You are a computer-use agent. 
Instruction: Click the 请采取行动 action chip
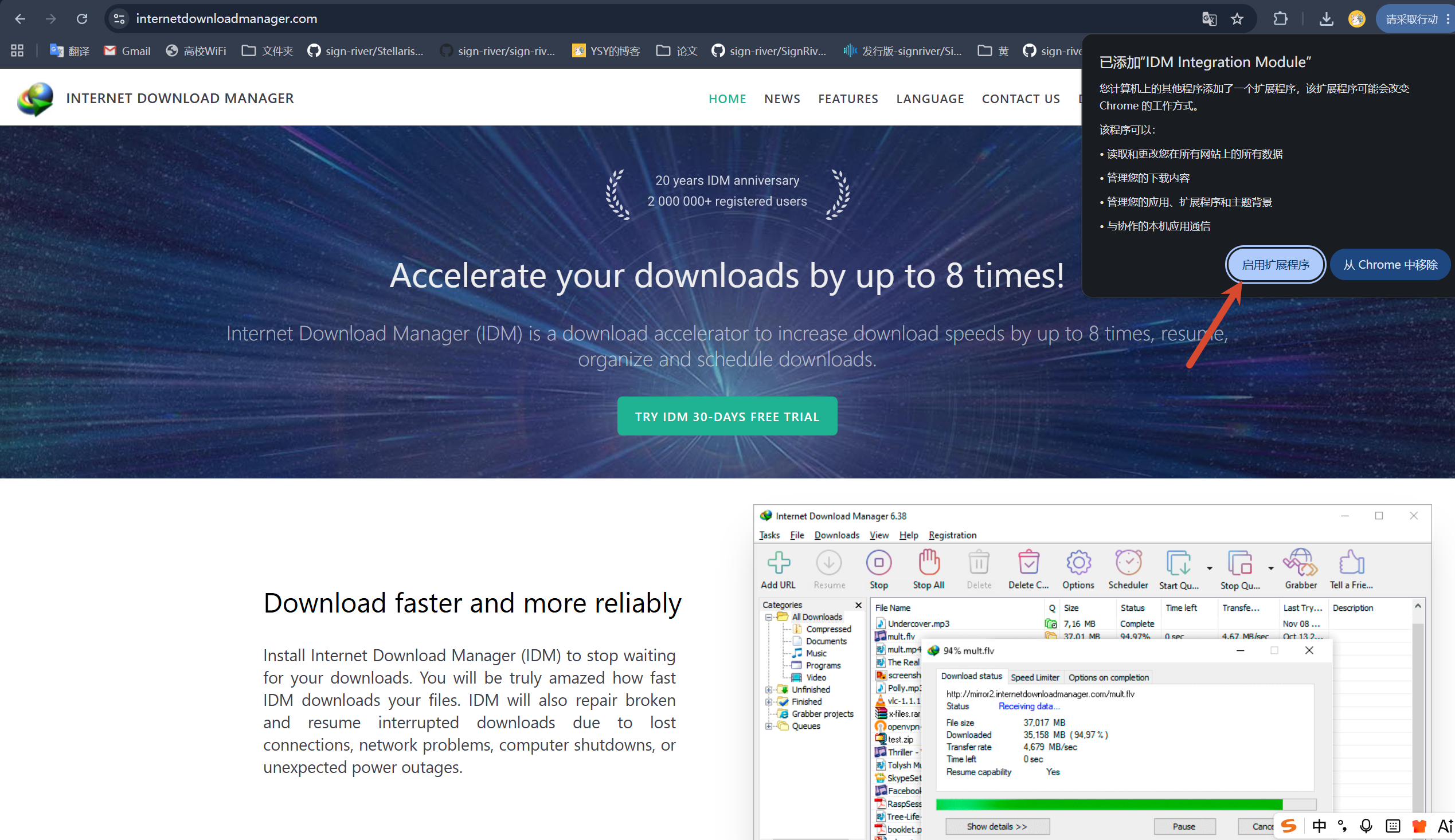coord(1411,19)
